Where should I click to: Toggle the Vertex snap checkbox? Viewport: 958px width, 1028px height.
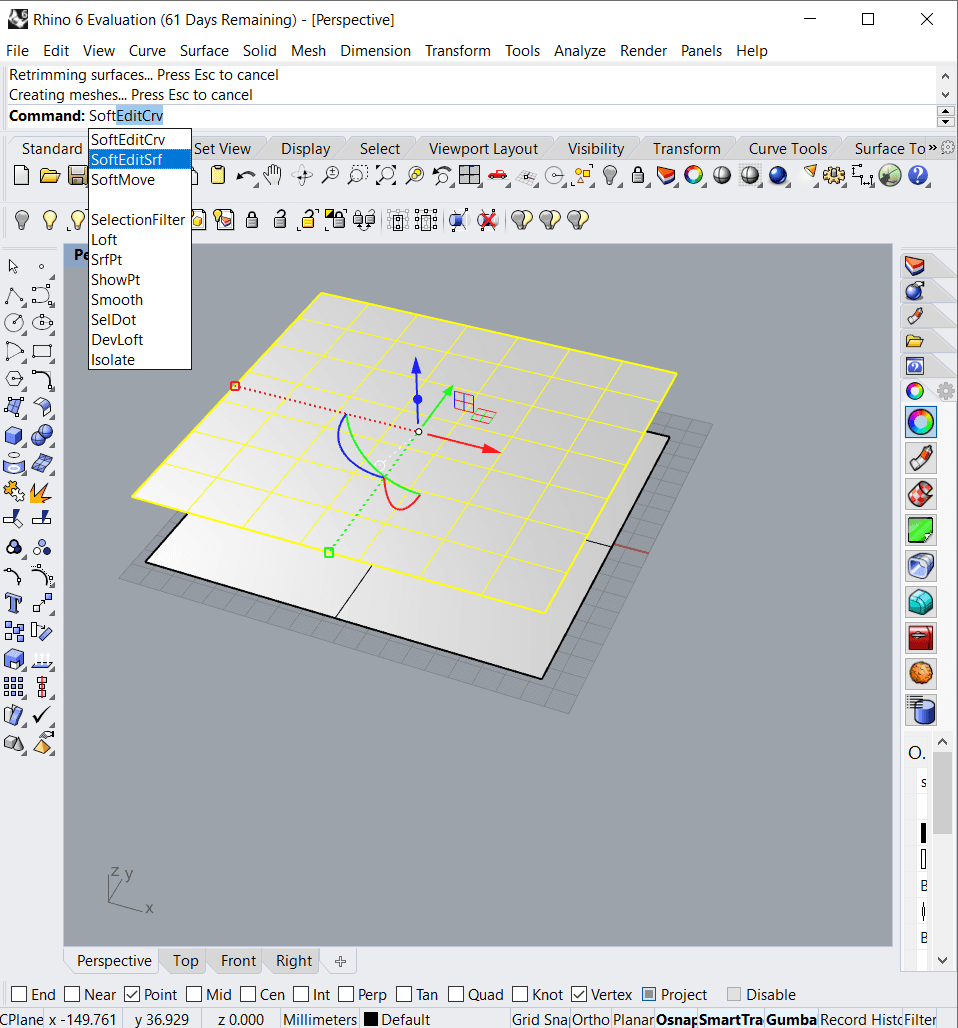point(579,994)
